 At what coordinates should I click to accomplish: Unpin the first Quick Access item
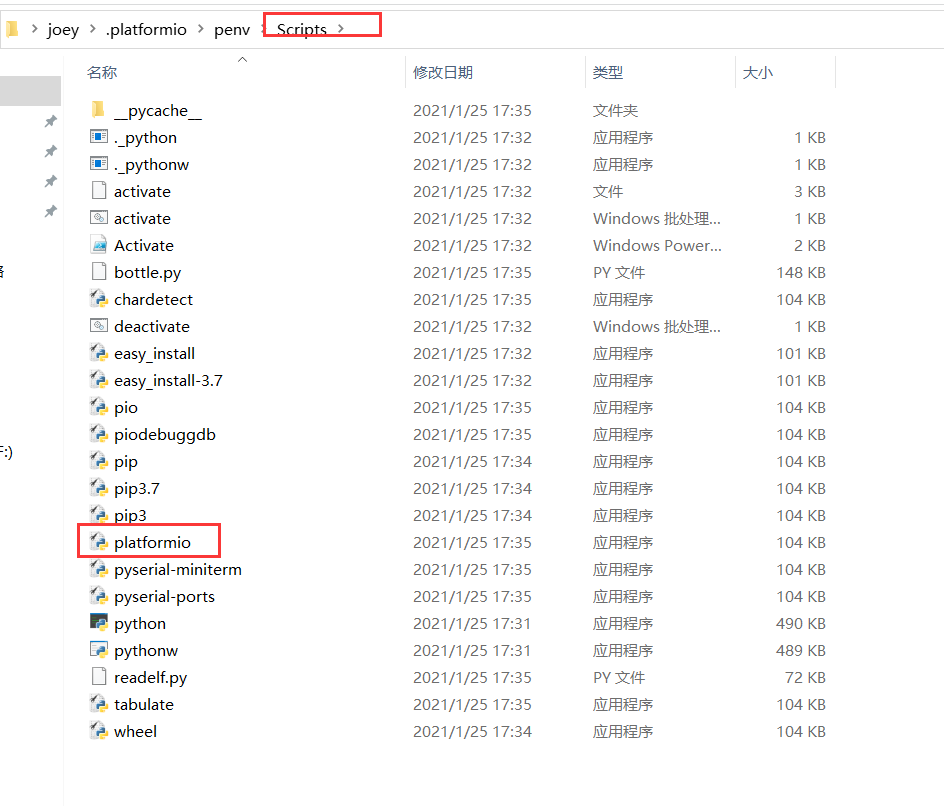pos(48,121)
